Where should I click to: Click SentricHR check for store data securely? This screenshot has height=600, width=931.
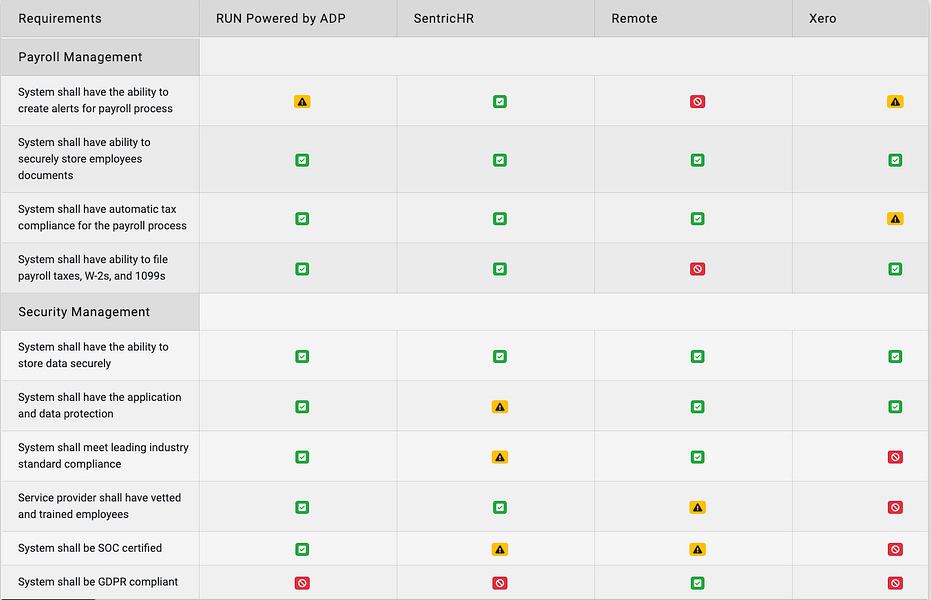point(500,357)
